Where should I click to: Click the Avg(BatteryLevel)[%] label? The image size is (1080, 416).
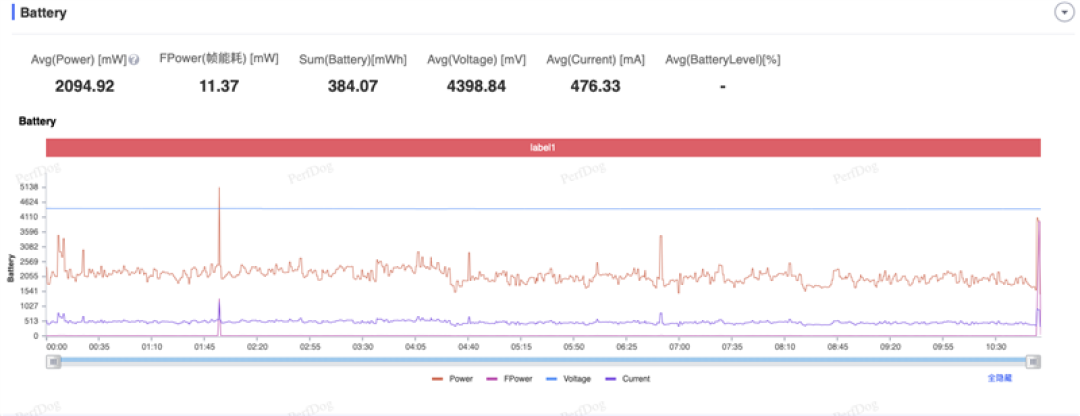pos(723,60)
